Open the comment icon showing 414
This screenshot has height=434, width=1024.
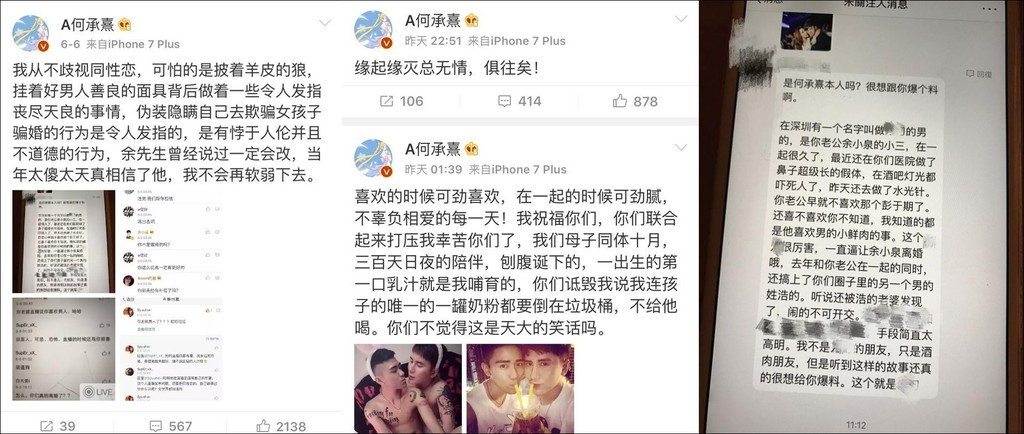pos(504,101)
